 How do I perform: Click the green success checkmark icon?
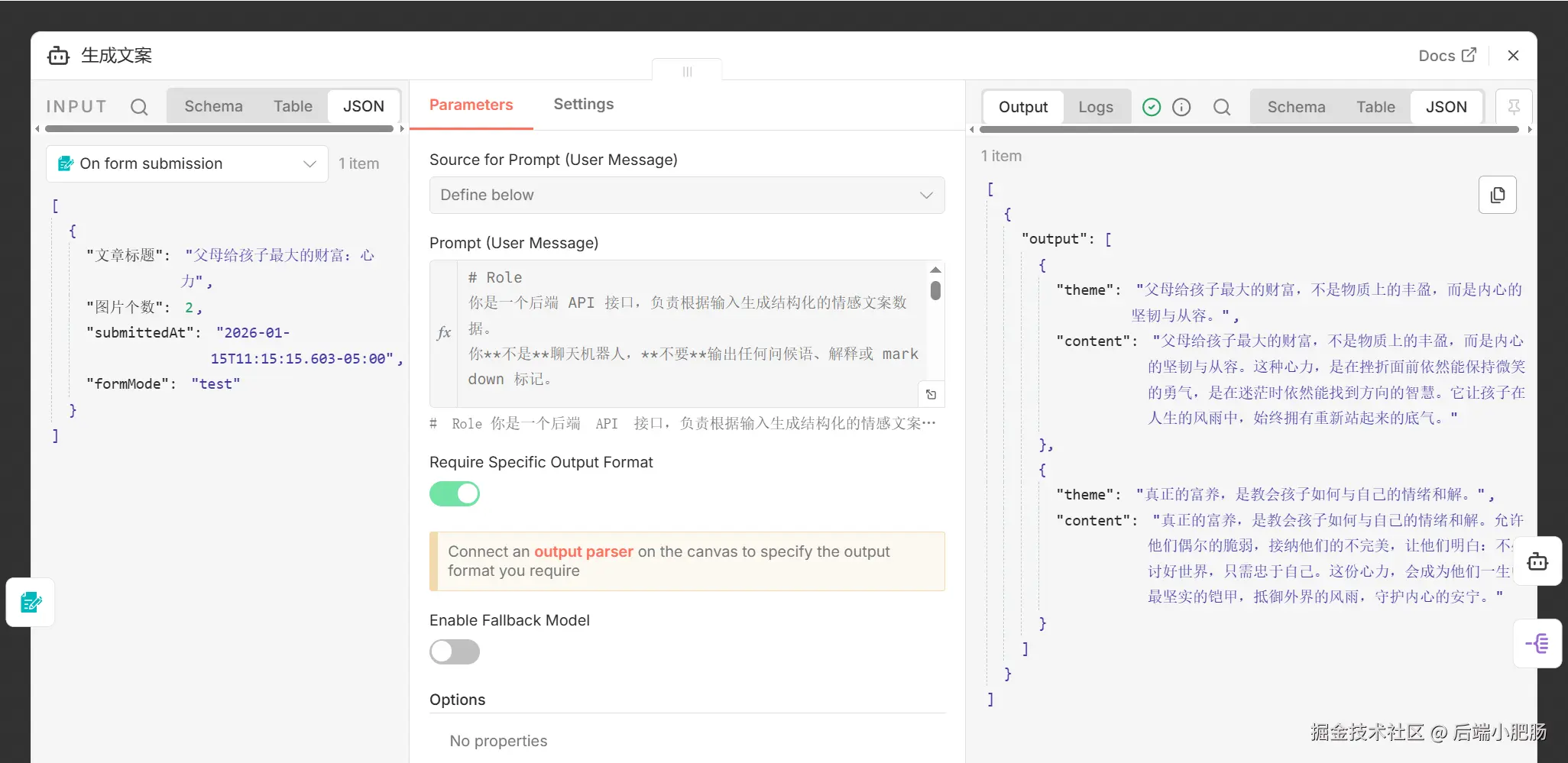tap(1152, 108)
